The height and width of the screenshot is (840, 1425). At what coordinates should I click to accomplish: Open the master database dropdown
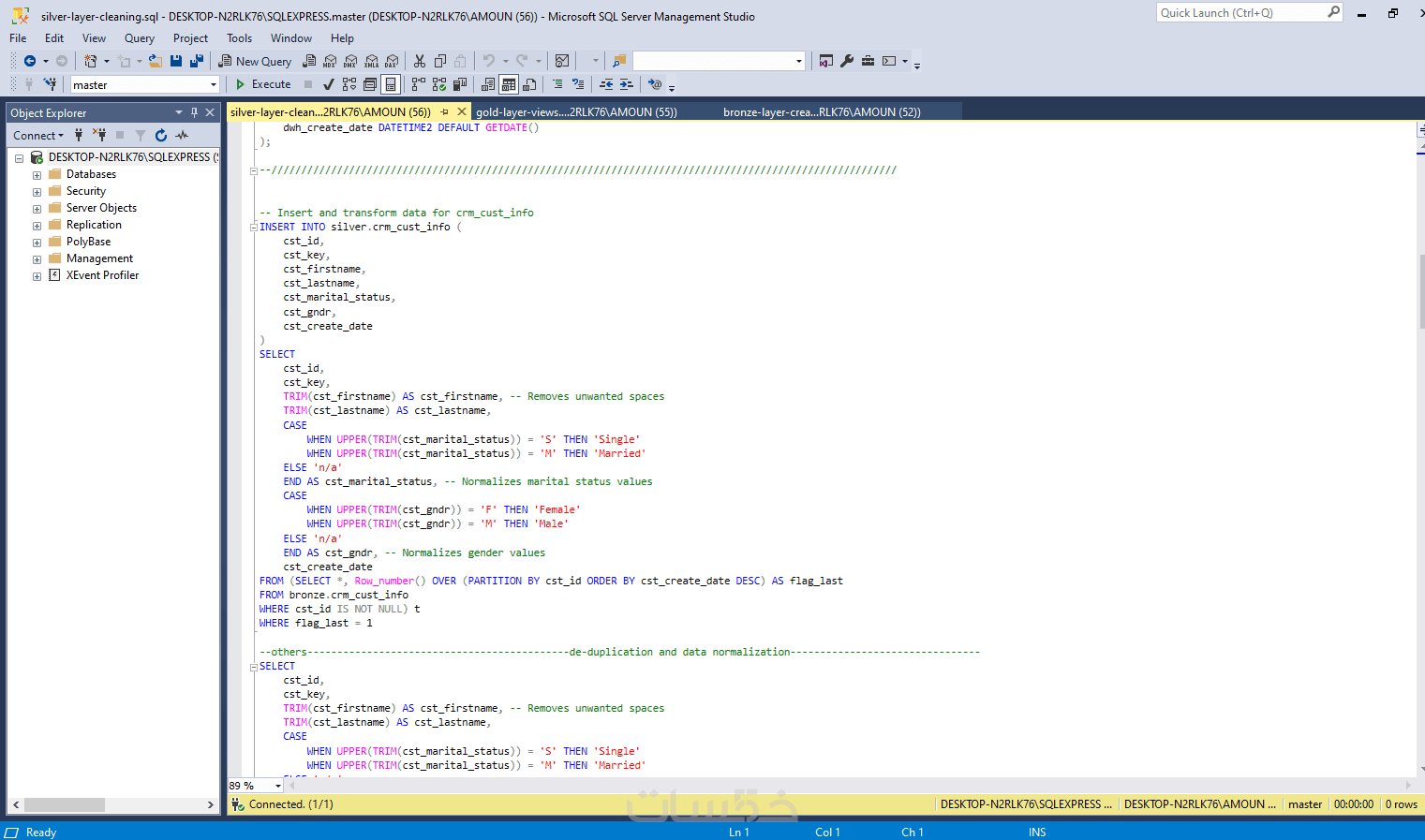214,84
